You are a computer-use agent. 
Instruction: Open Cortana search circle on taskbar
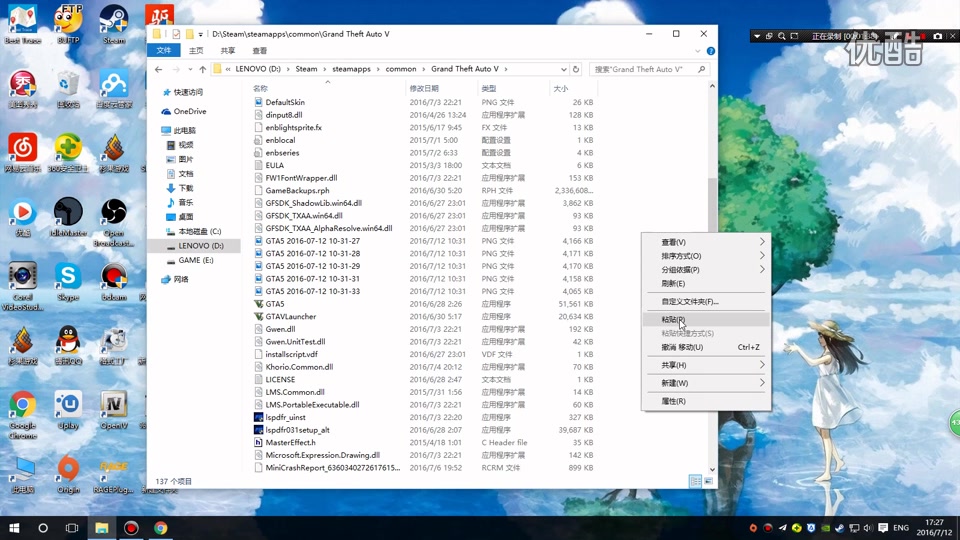pos(43,528)
